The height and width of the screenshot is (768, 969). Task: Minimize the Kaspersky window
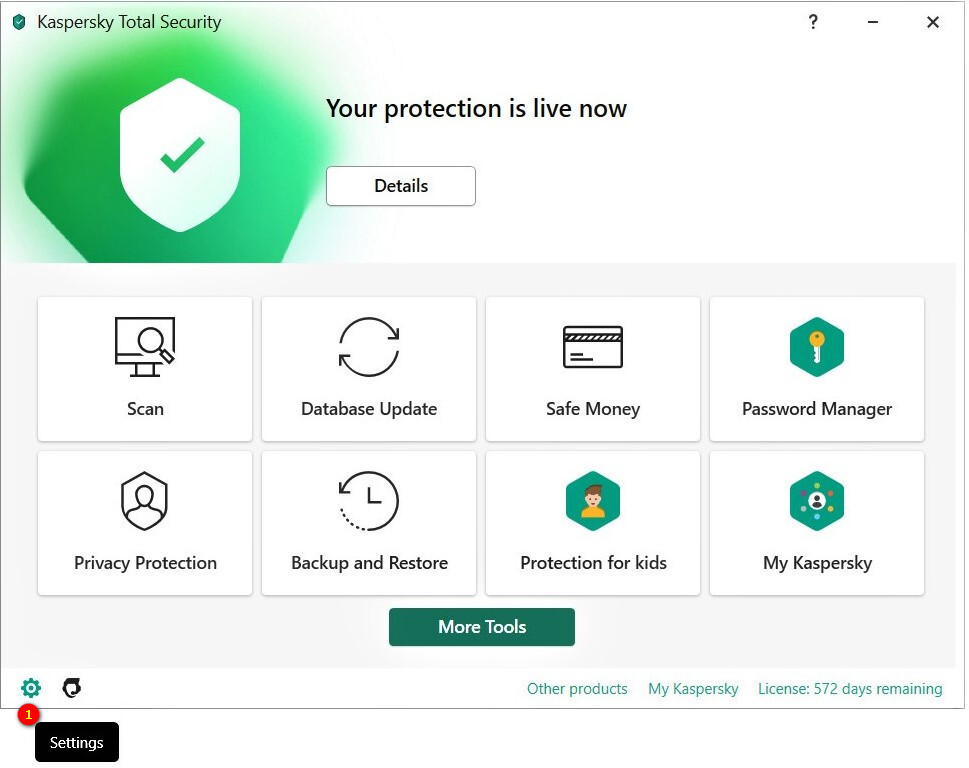click(x=873, y=22)
